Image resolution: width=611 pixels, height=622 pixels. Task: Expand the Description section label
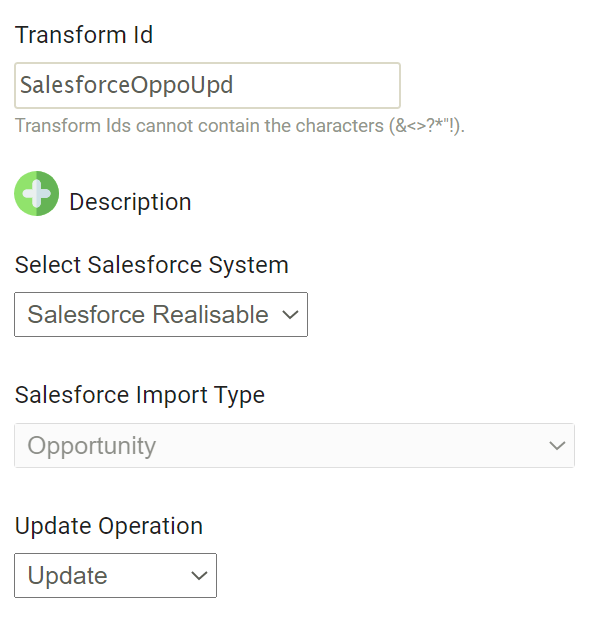click(x=130, y=202)
